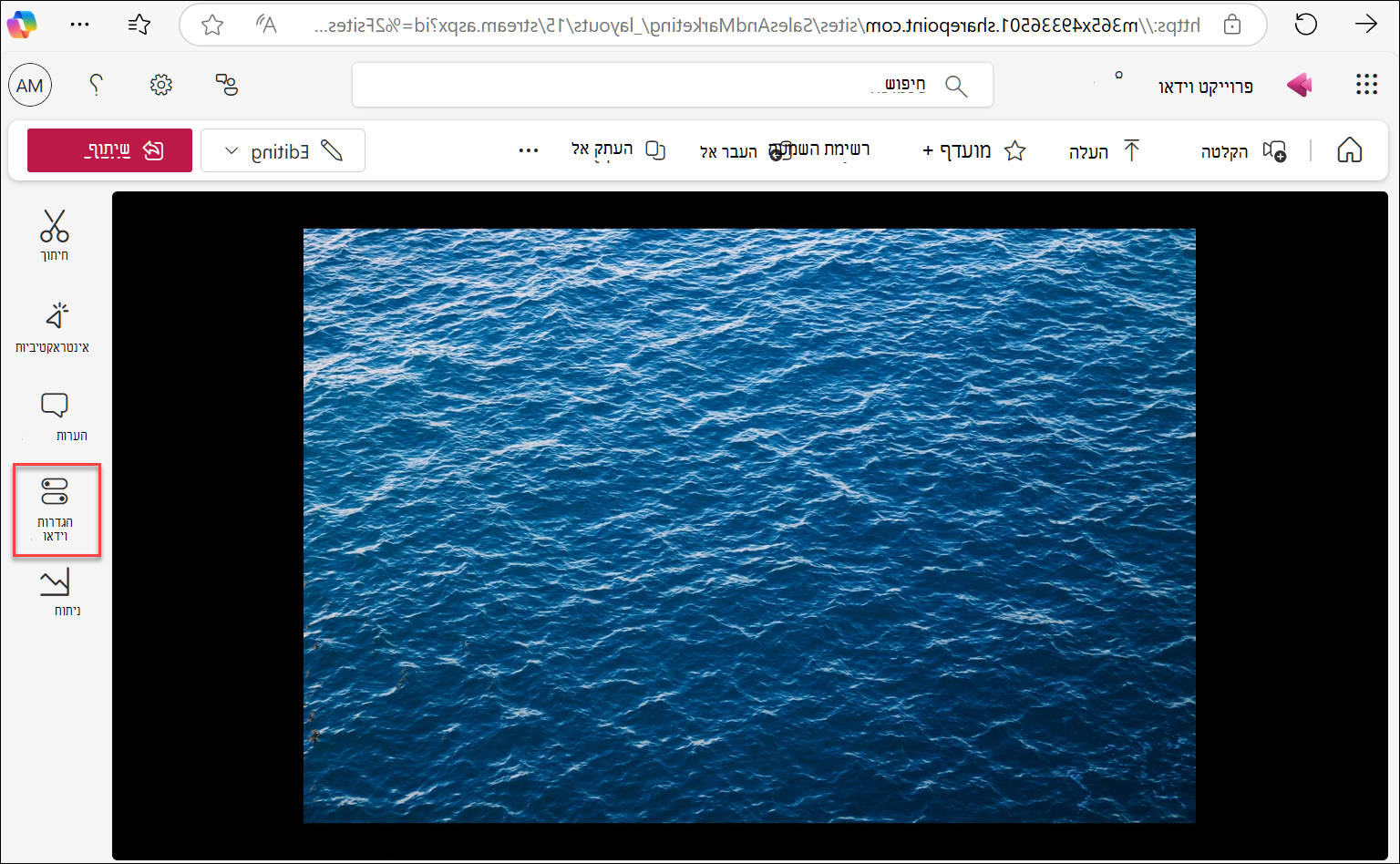The image size is (1400, 864).
Task: Click the Stream app logo
Action: click(1300, 86)
